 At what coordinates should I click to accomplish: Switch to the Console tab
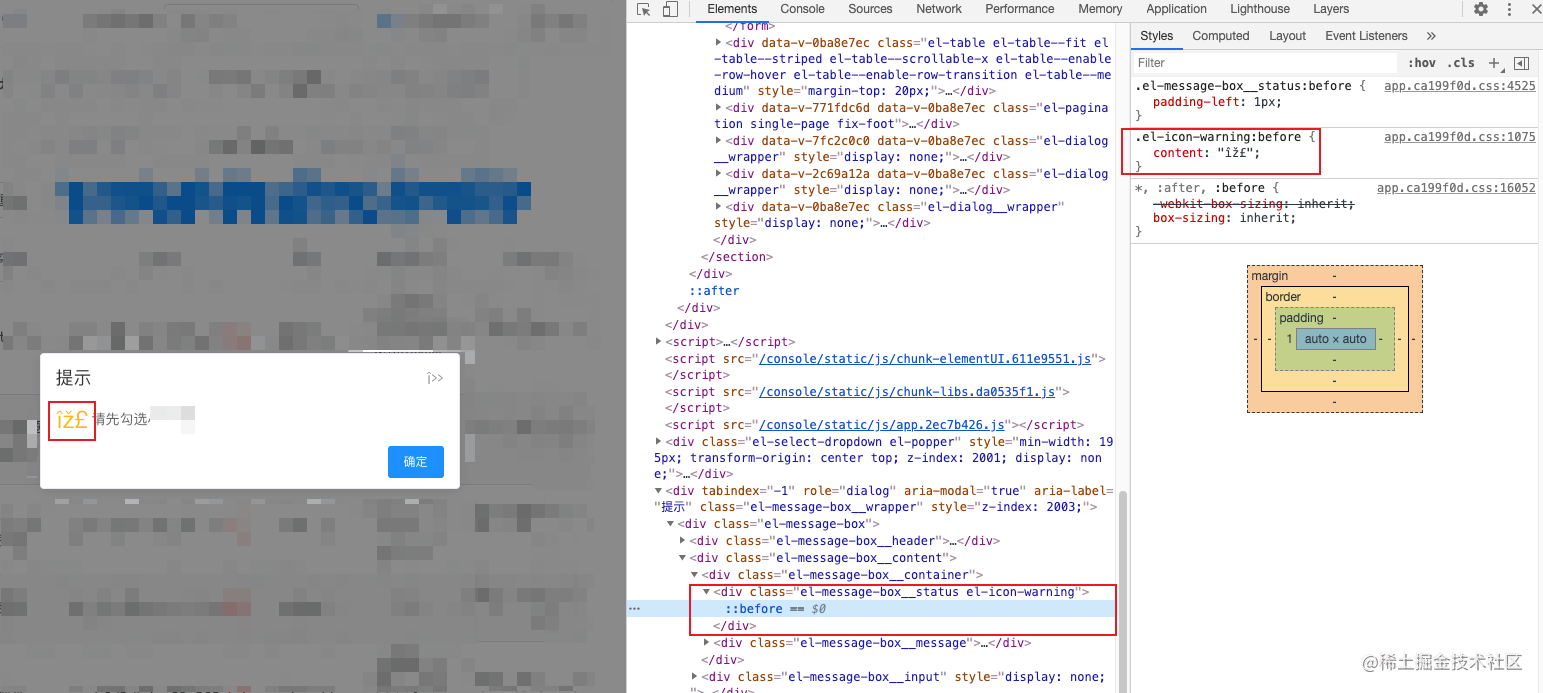(x=802, y=9)
